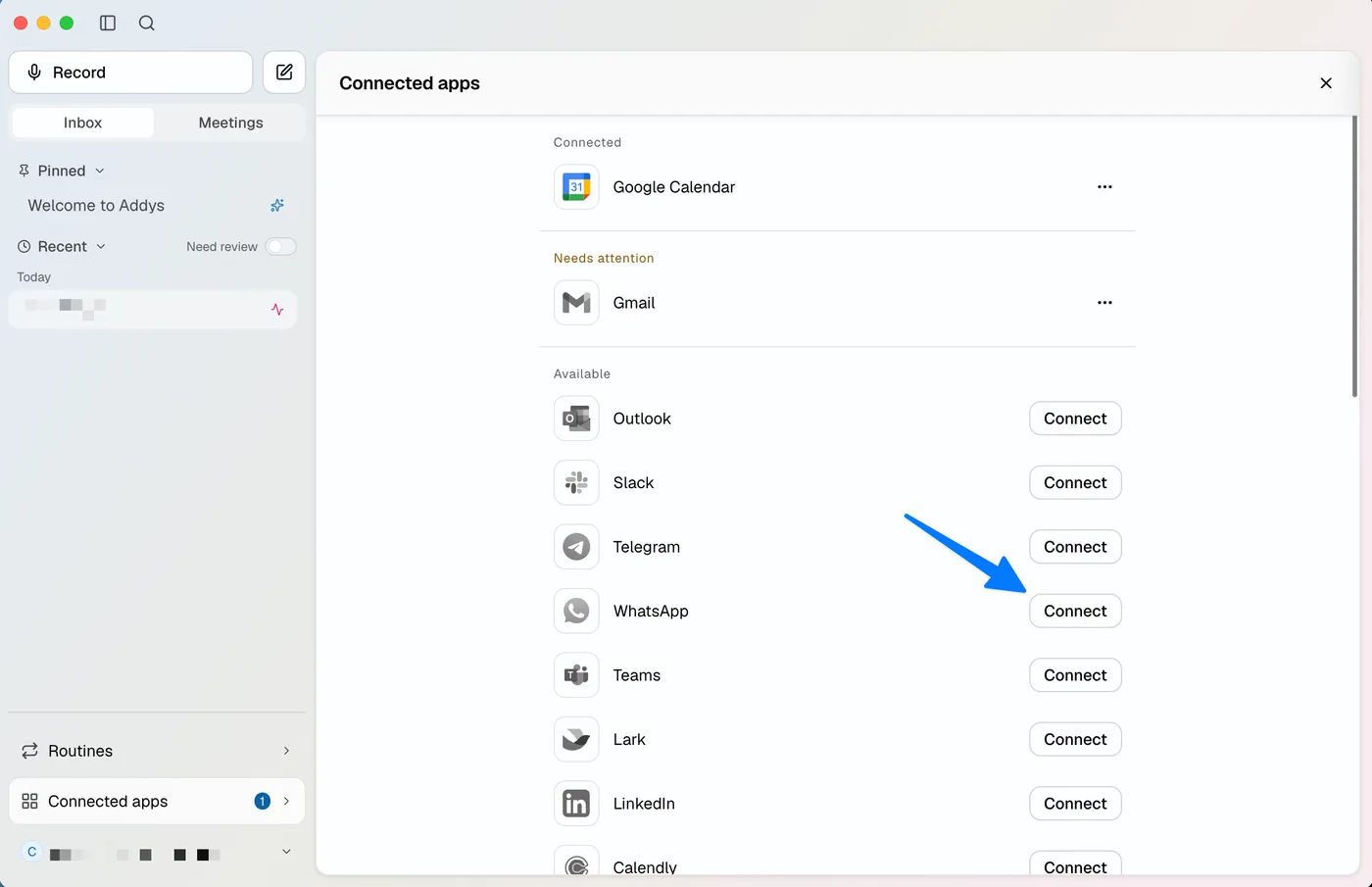Click the Slack app icon
Screen dimensions: 1372x887
pos(576,482)
